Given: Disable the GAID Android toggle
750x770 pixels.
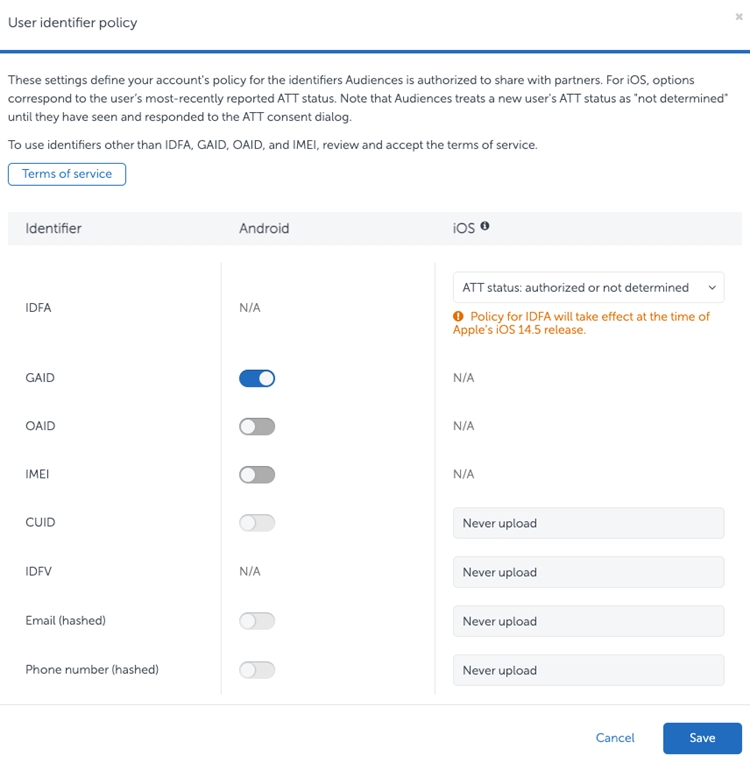Looking at the screenshot, I should [x=257, y=378].
